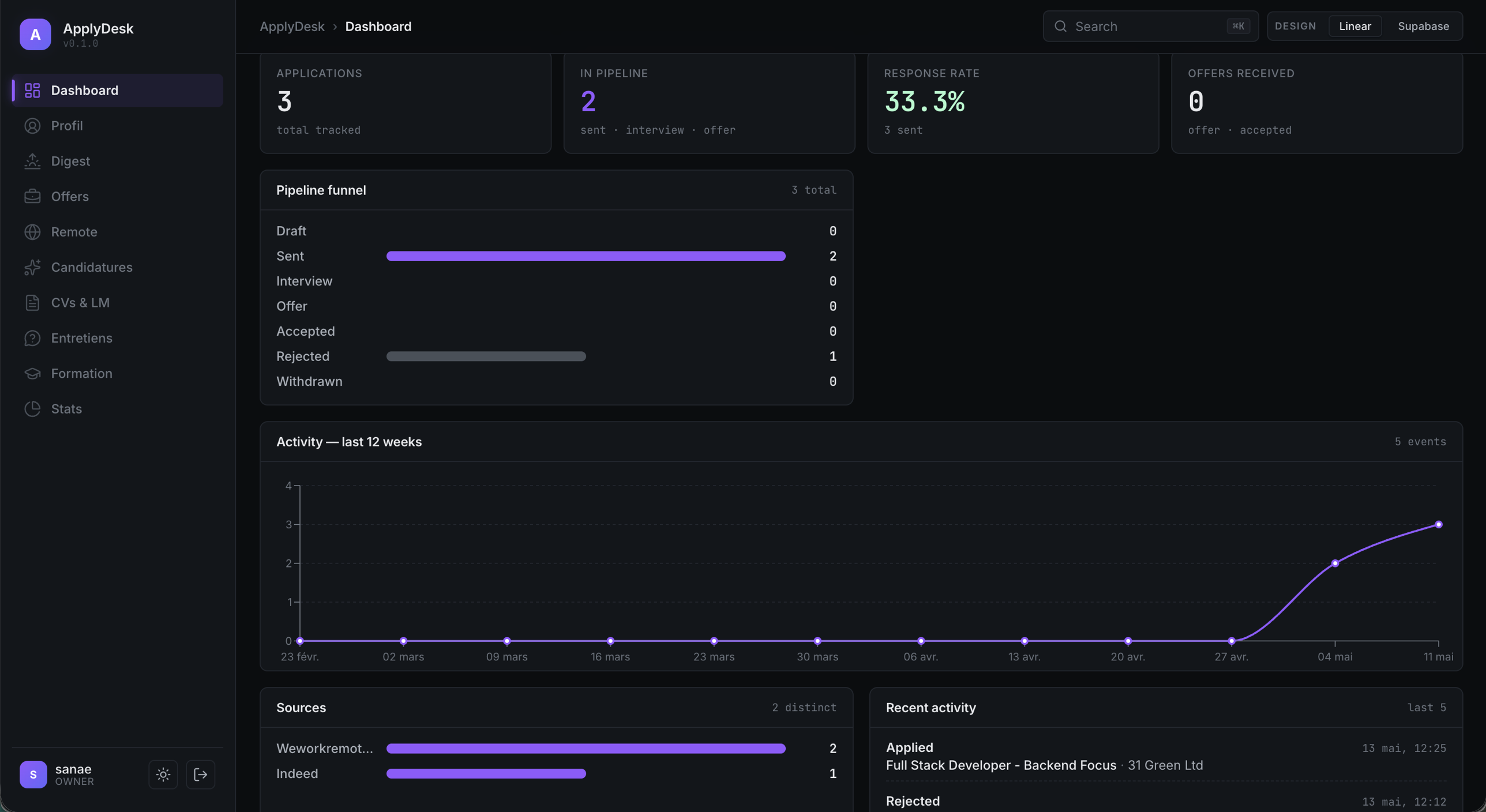Open the Dashboard menu item
The height and width of the screenshot is (812, 1486).
(x=118, y=91)
